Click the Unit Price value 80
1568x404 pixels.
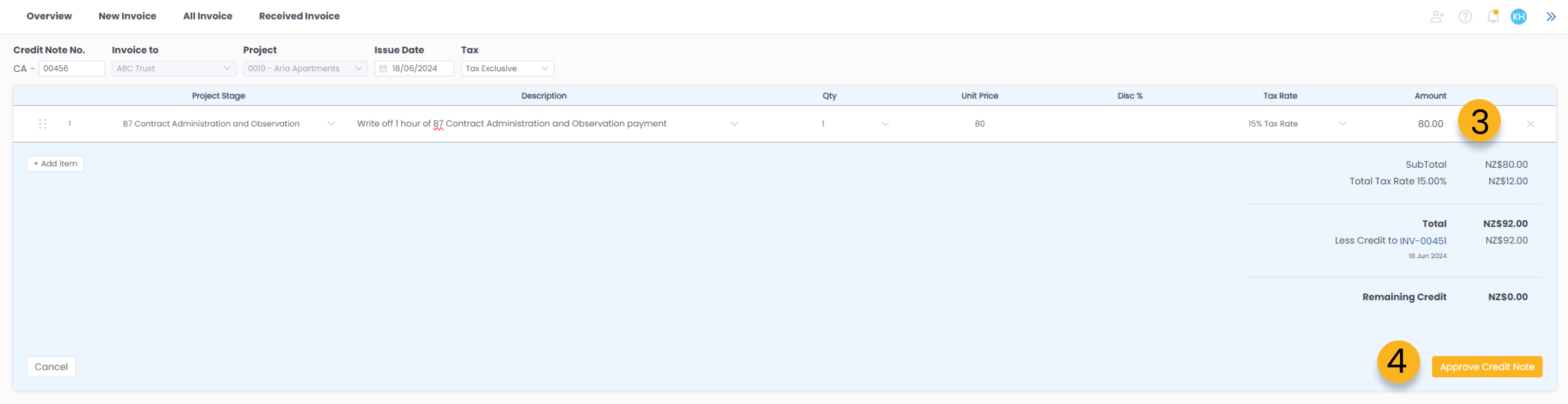pyautogui.click(x=979, y=124)
